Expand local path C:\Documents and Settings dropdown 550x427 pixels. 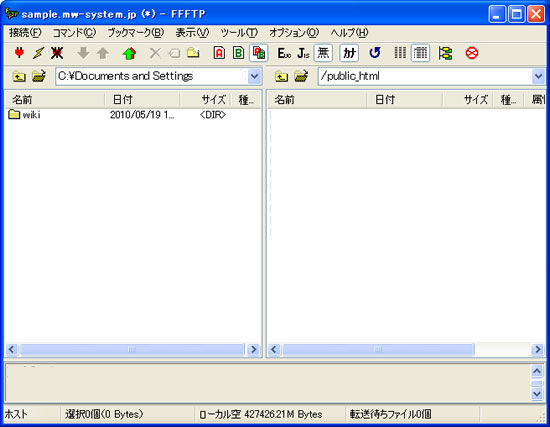click(255, 76)
